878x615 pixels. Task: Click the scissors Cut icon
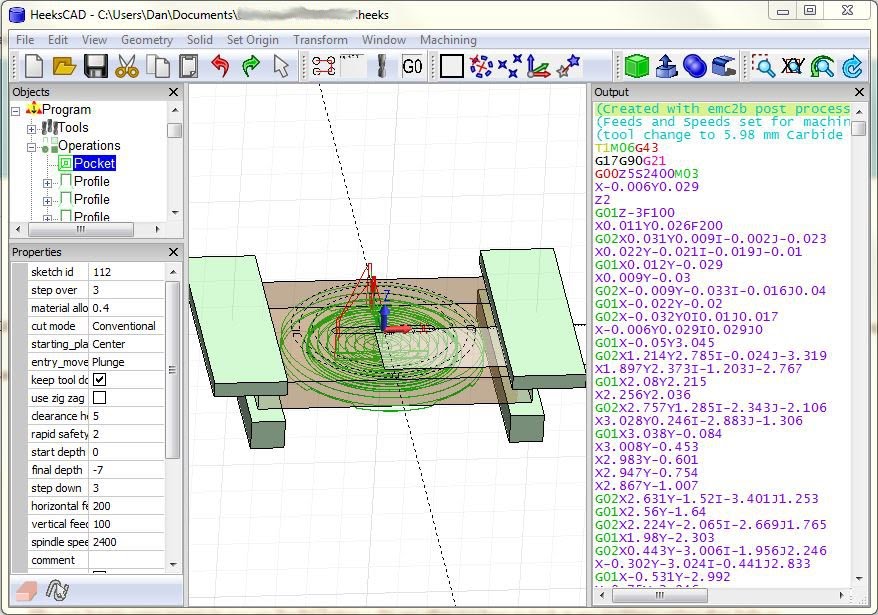[126, 67]
